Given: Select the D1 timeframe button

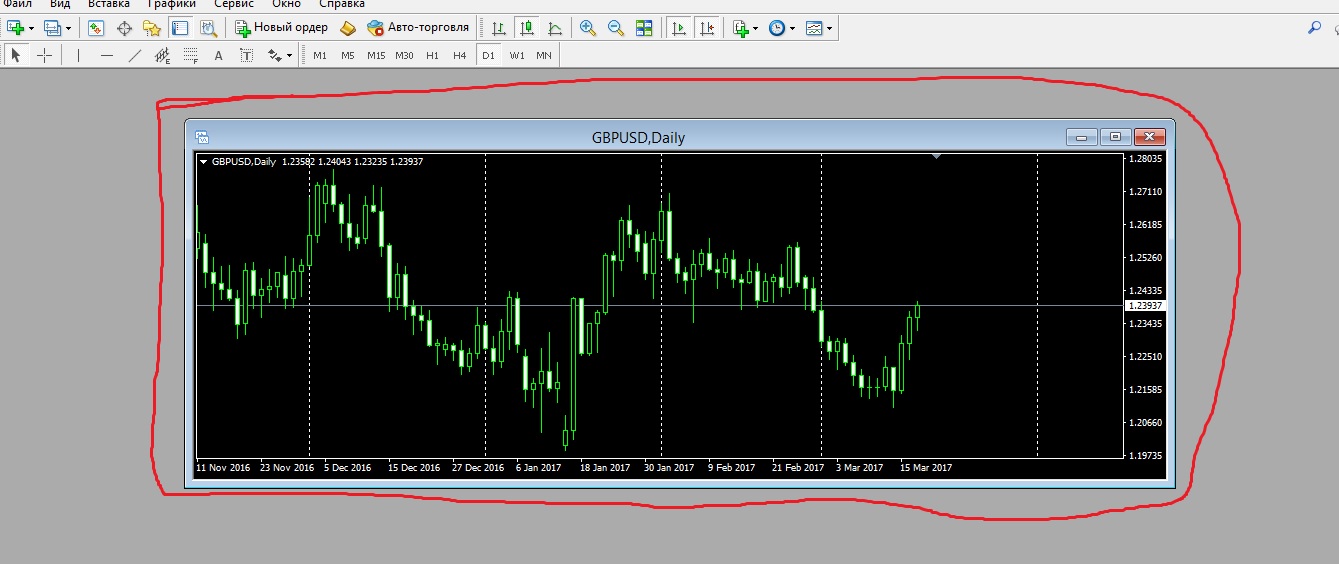Looking at the screenshot, I should click(488, 56).
